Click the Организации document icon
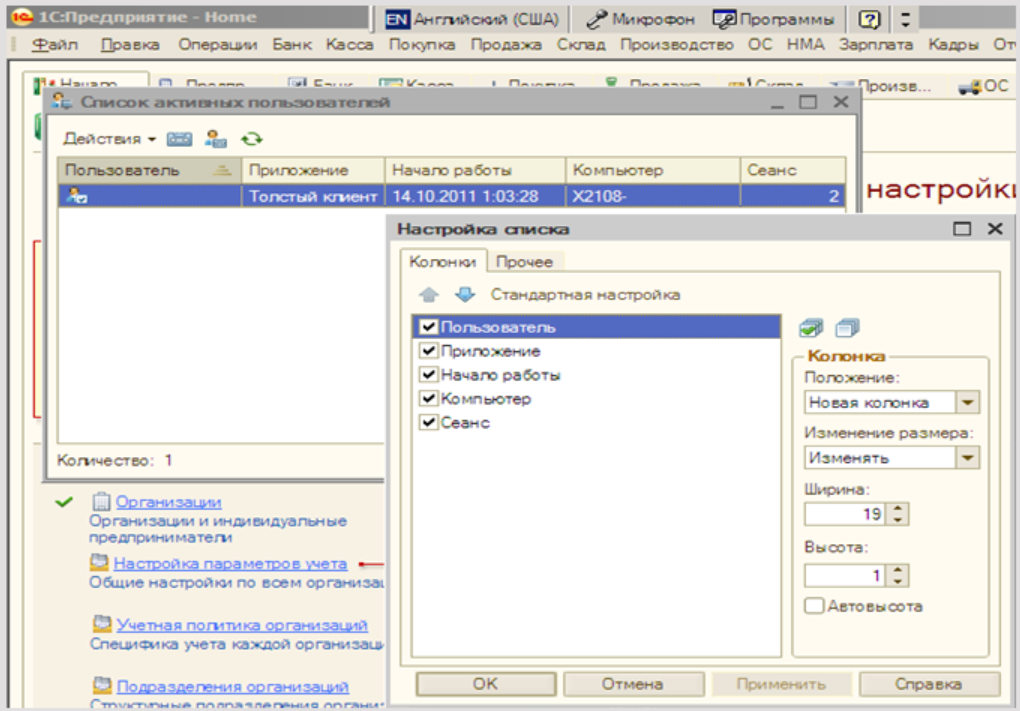 click(101, 502)
